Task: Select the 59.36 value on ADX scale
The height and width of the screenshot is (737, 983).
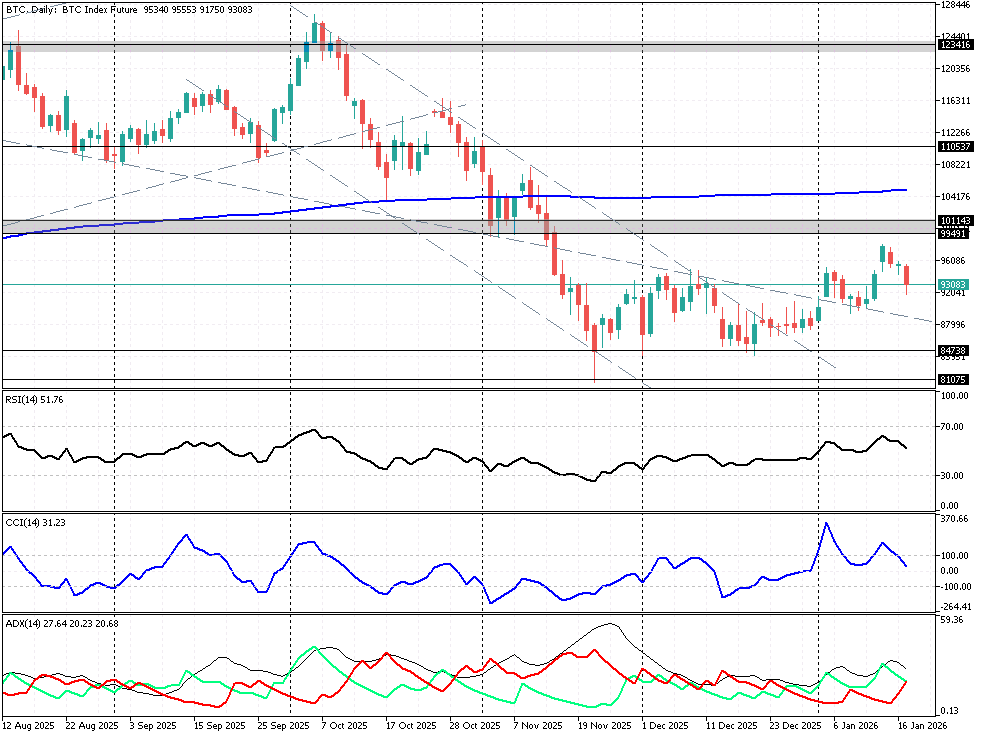Action: point(954,620)
